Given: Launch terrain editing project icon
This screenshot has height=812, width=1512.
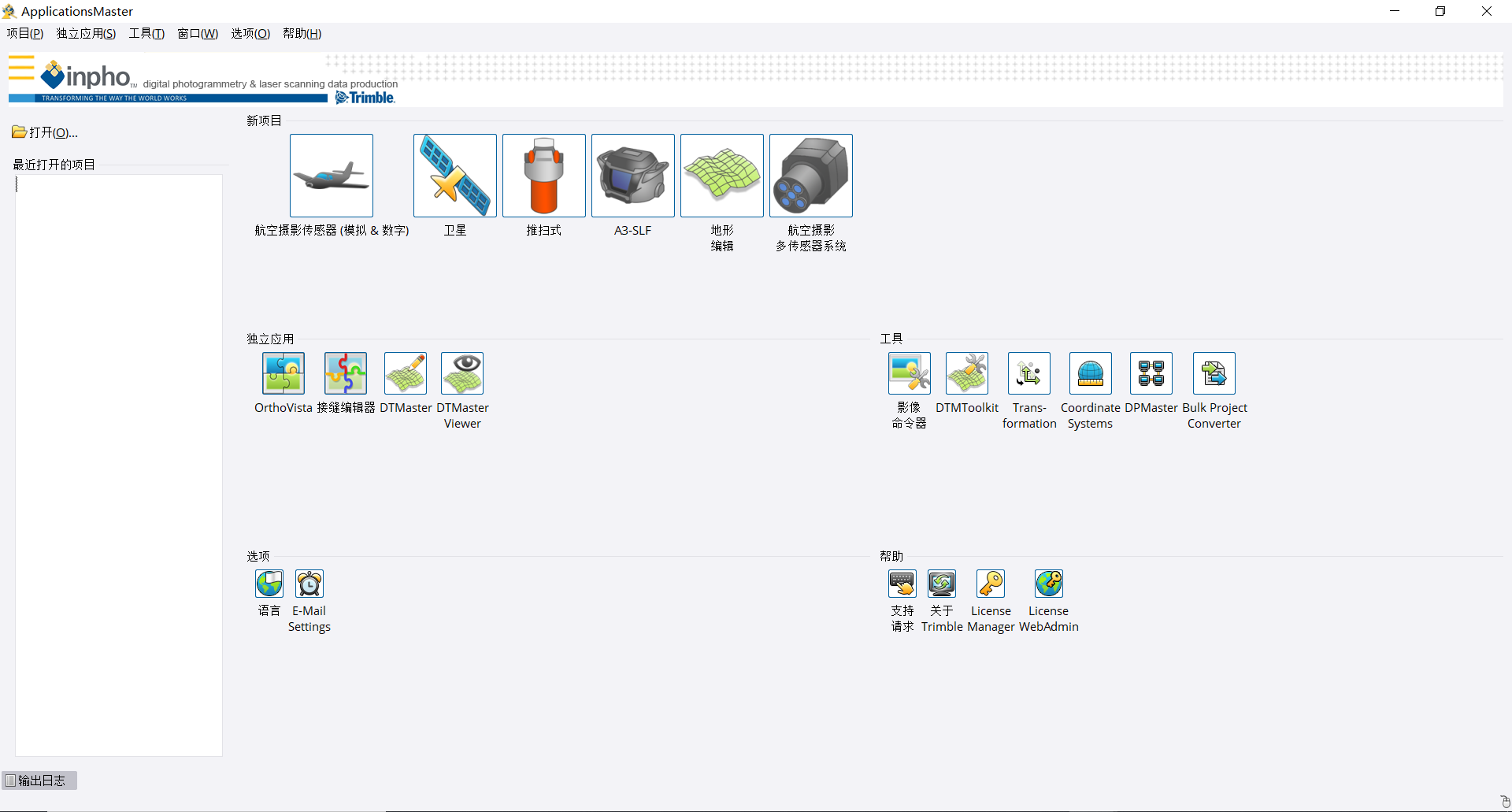Looking at the screenshot, I should [721, 176].
